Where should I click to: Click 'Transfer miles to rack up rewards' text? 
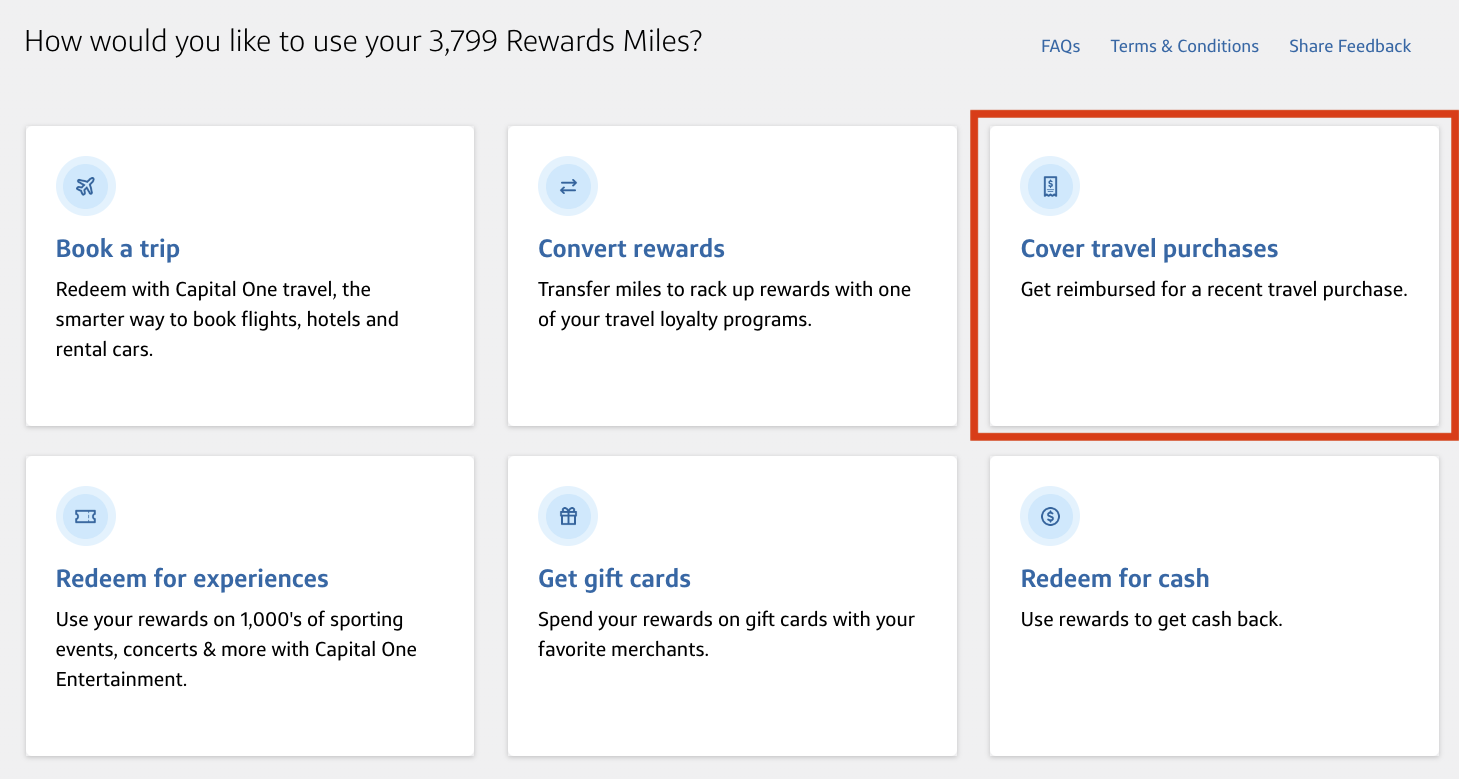(x=724, y=305)
